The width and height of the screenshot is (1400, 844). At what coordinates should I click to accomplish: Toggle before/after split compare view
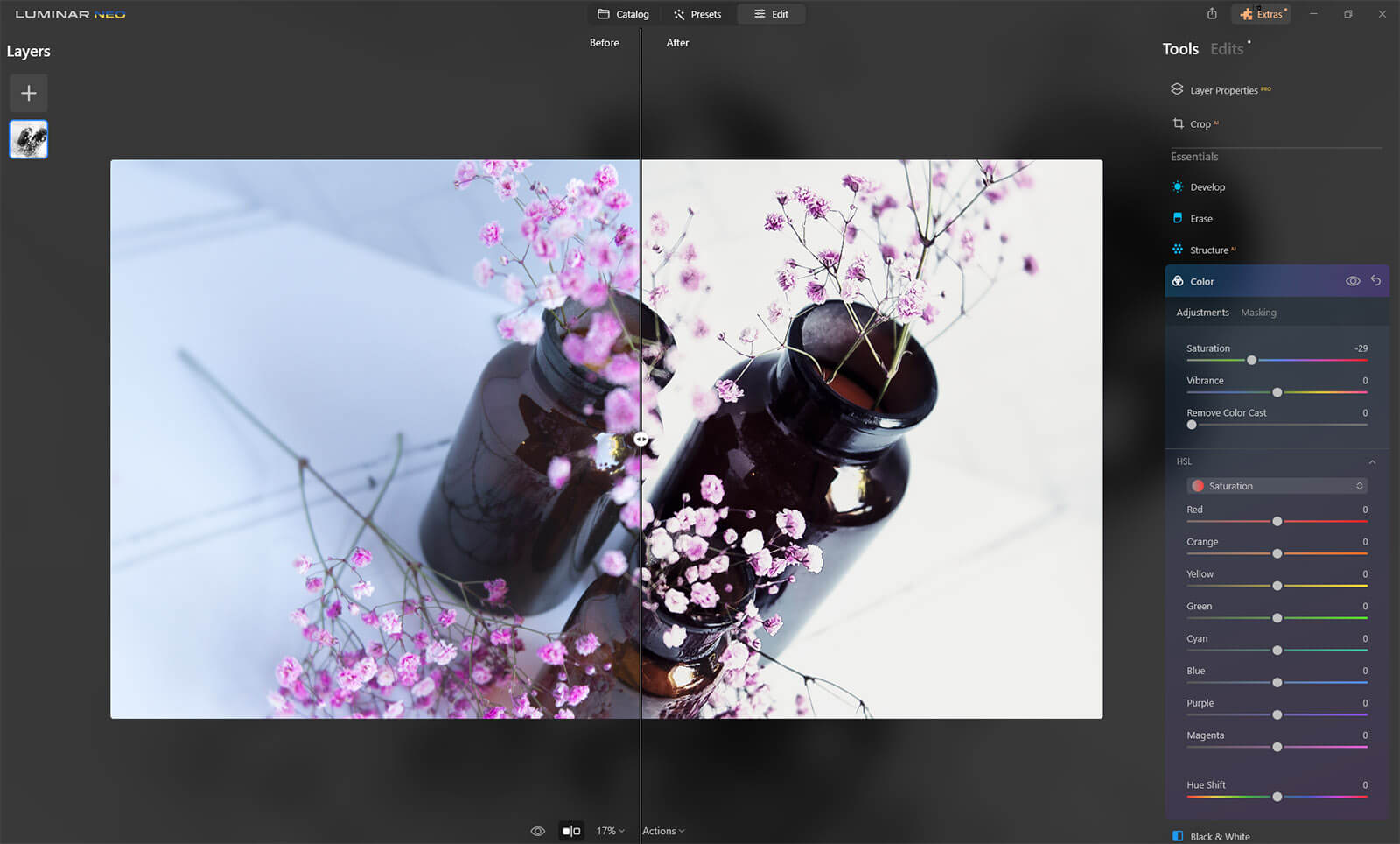tap(571, 831)
